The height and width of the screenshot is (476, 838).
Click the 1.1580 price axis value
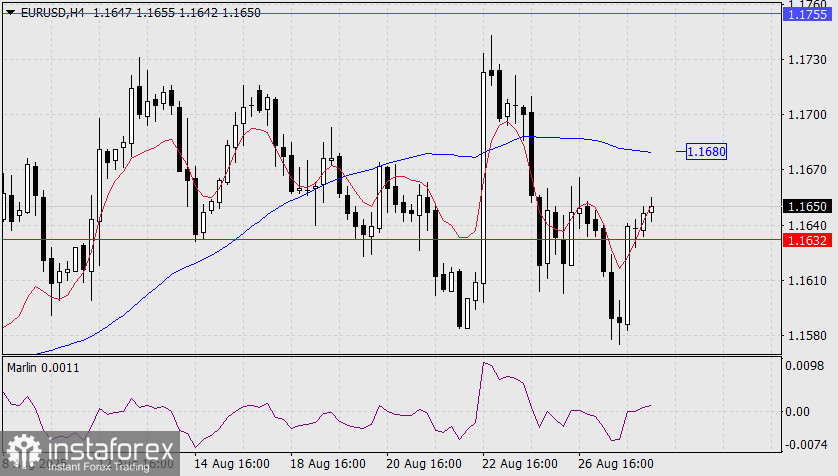tap(807, 335)
